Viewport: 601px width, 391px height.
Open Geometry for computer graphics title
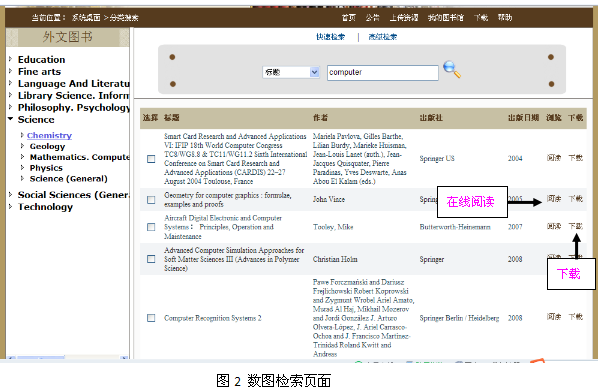(x=228, y=200)
